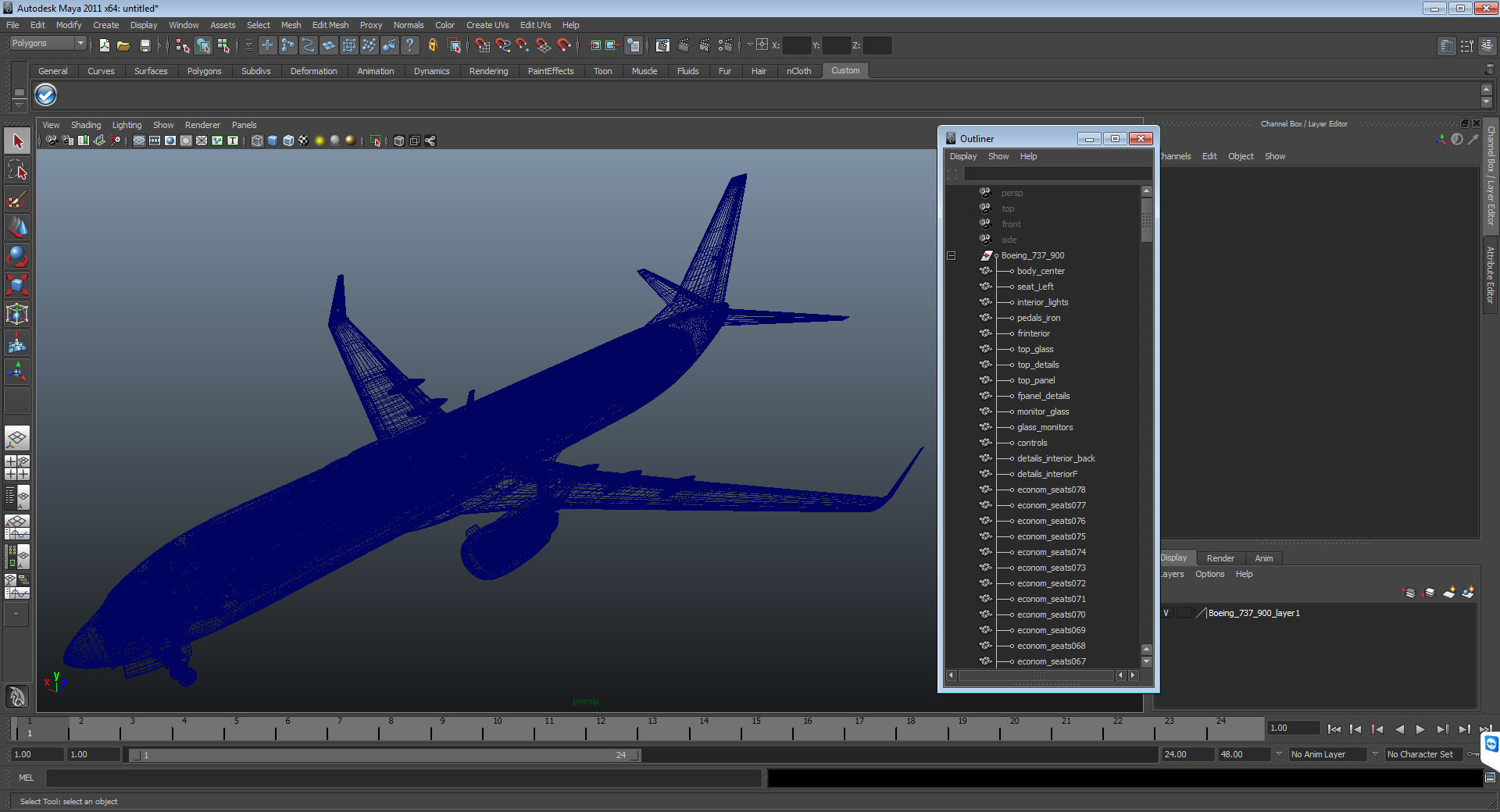Screen dimensions: 1500x812
Task: Select top_glass in Outliner
Action: tap(1035, 349)
